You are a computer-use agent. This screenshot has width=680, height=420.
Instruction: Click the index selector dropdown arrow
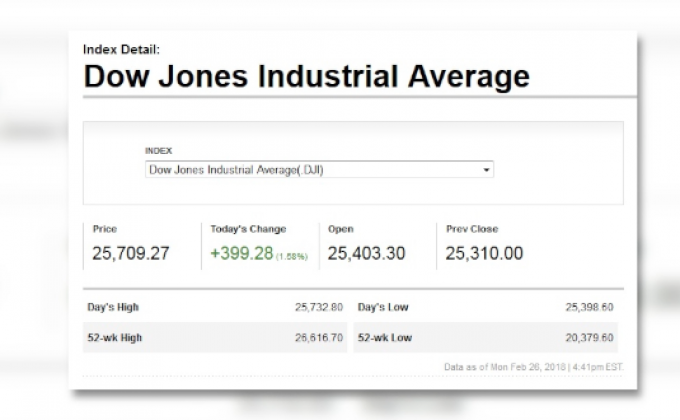pyautogui.click(x=487, y=171)
